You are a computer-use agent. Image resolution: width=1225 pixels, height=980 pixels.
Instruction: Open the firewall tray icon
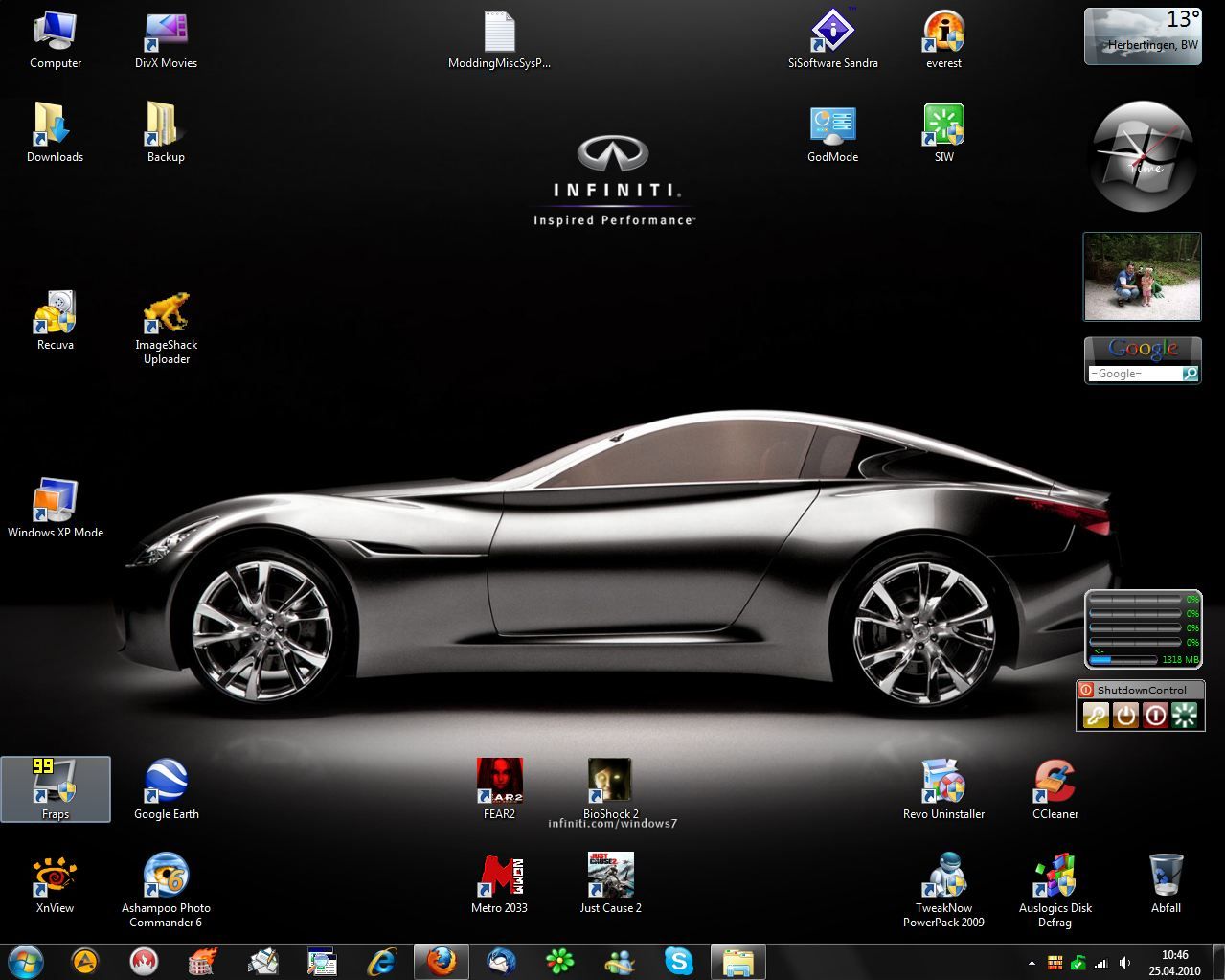click(x=1055, y=962)
